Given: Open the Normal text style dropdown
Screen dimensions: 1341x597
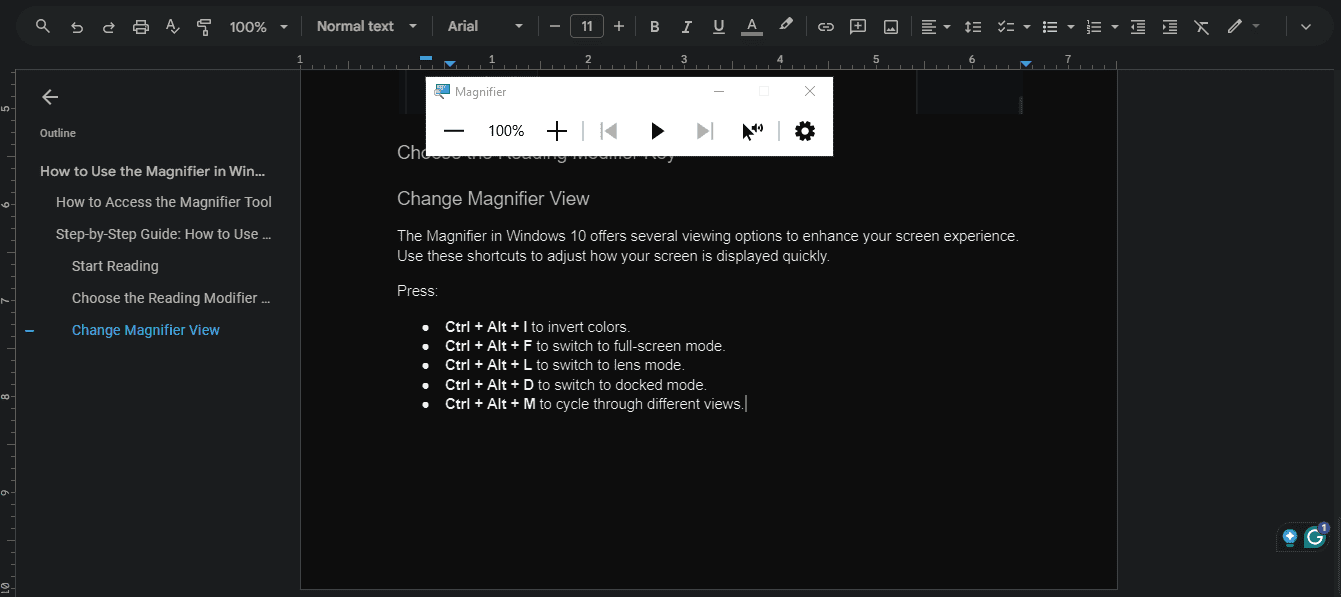Looking at the screenshot, I should point(366,27).
